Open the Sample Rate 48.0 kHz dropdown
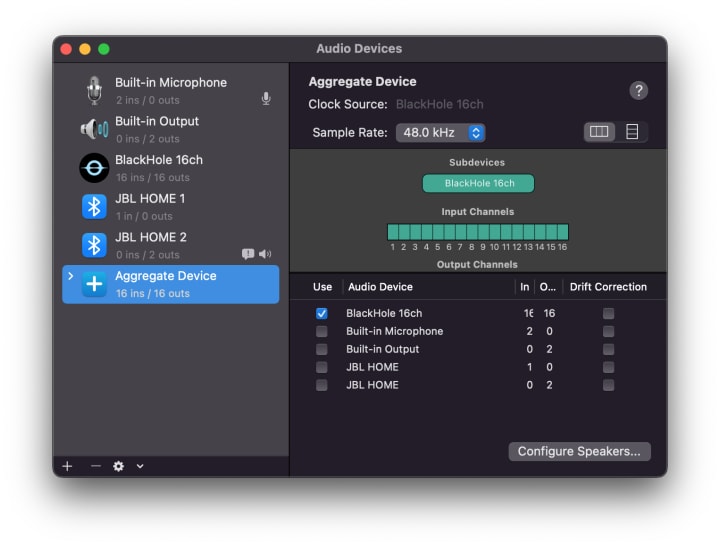 (x=440, y=133)
